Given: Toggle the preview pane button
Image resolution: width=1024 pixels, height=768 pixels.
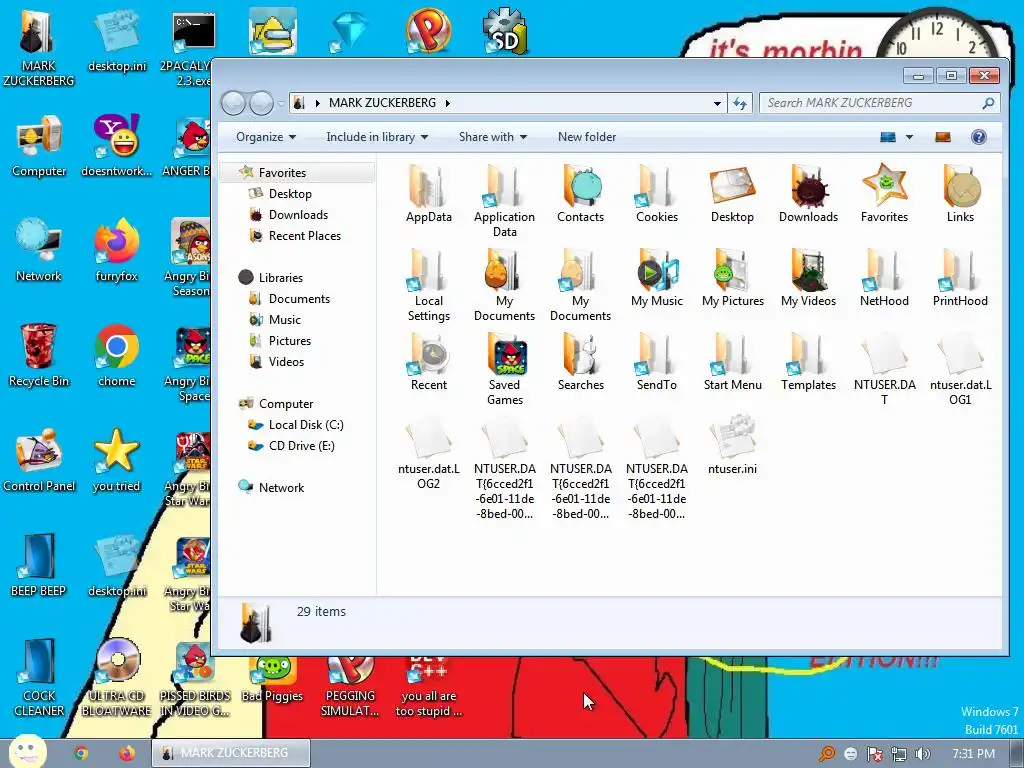Looking at the screenshot, I should click(x=942, y=136).
